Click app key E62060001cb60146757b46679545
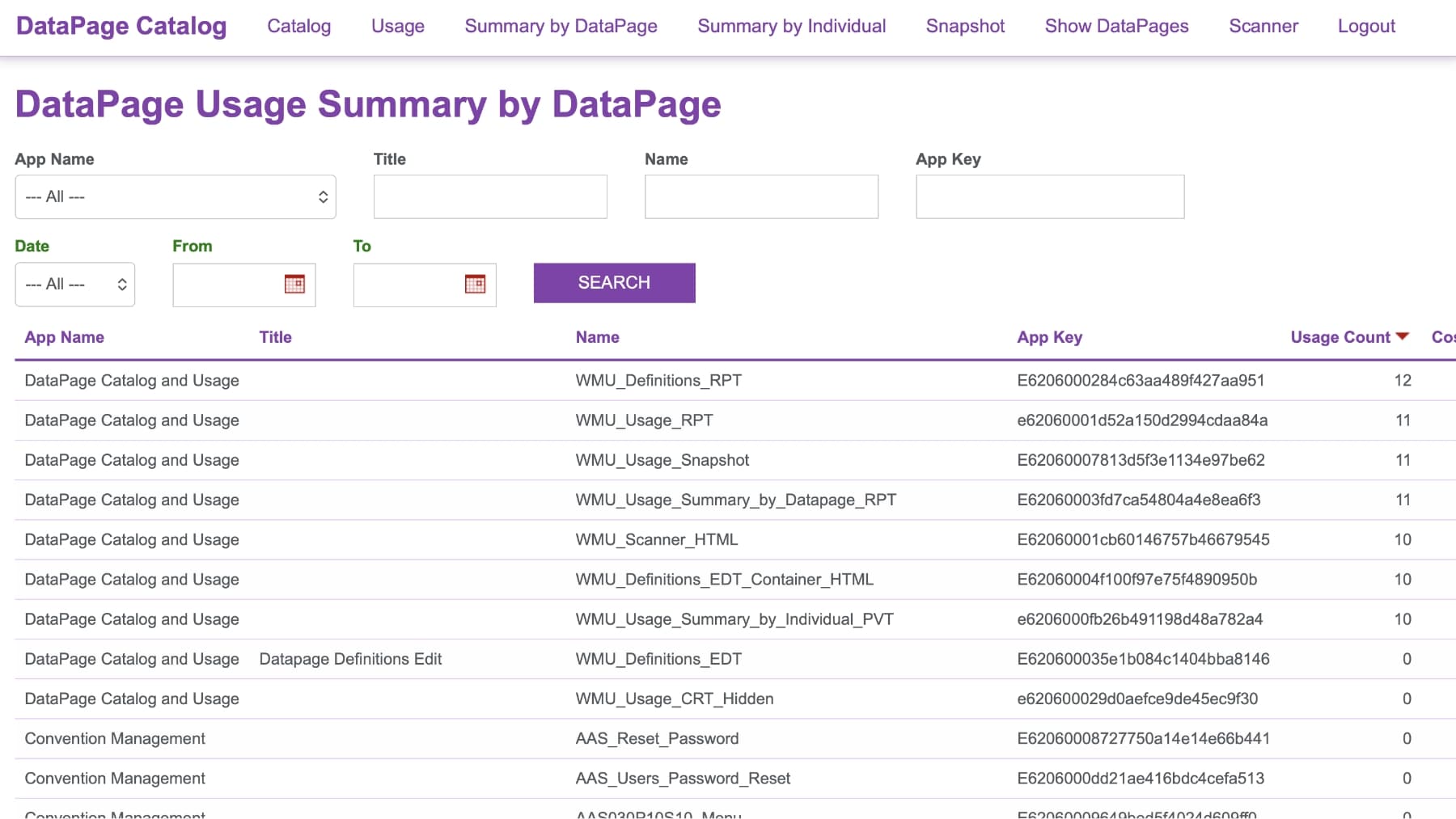Viewport: 1456px width, 819px height. pyautogui.click(x=1143, y=539)
